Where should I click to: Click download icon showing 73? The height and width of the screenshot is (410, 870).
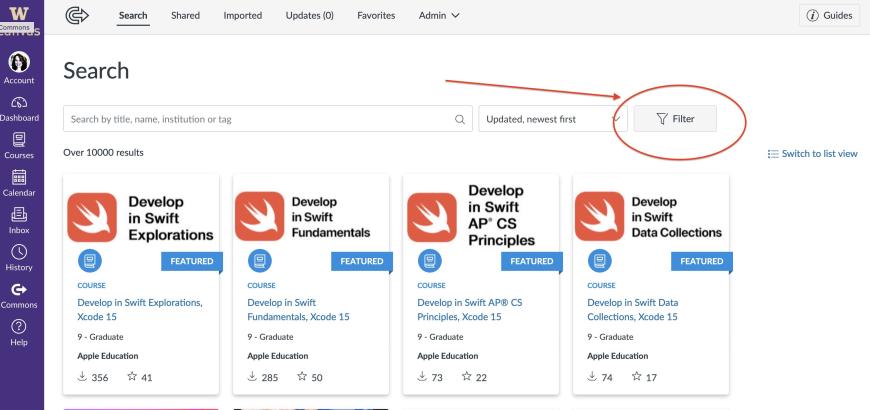pyautogui.click(x=422, y=377)
